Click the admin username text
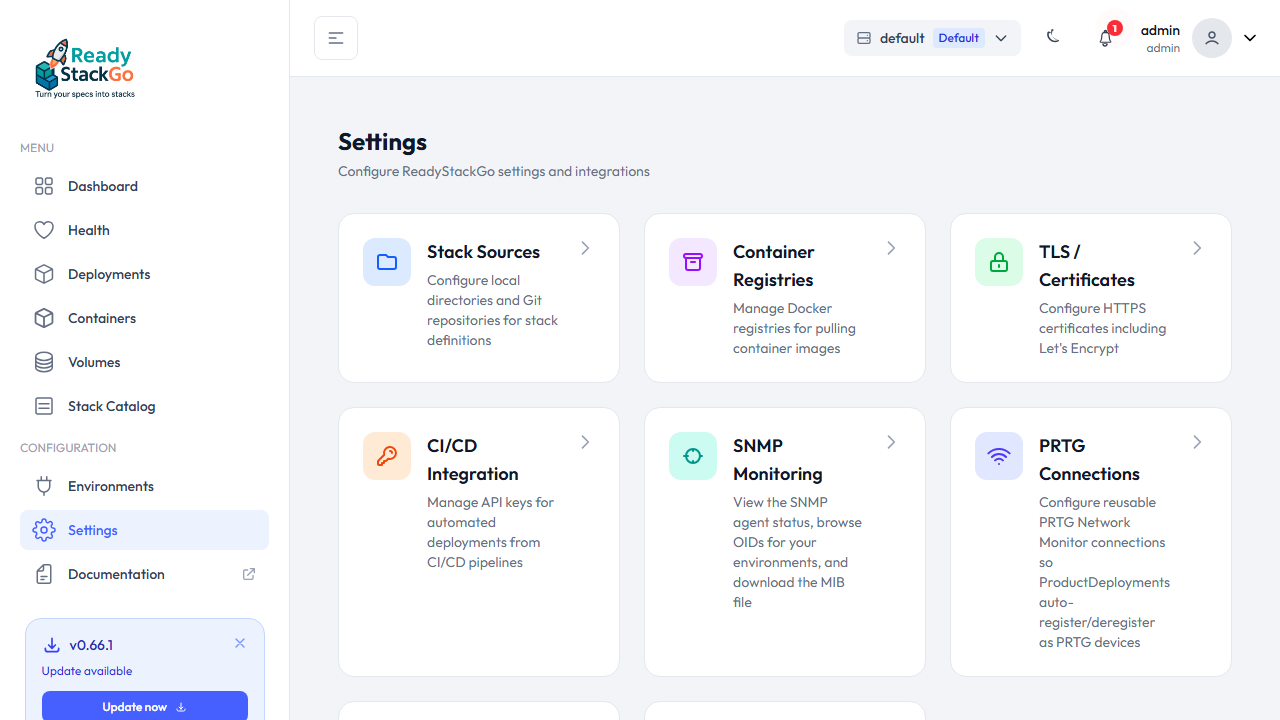 [x=1160, y=30]
